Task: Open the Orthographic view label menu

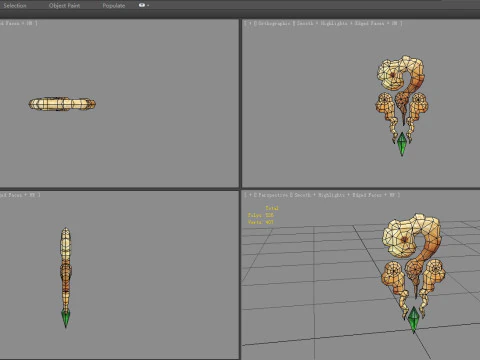Action: [x=273, y=23]
